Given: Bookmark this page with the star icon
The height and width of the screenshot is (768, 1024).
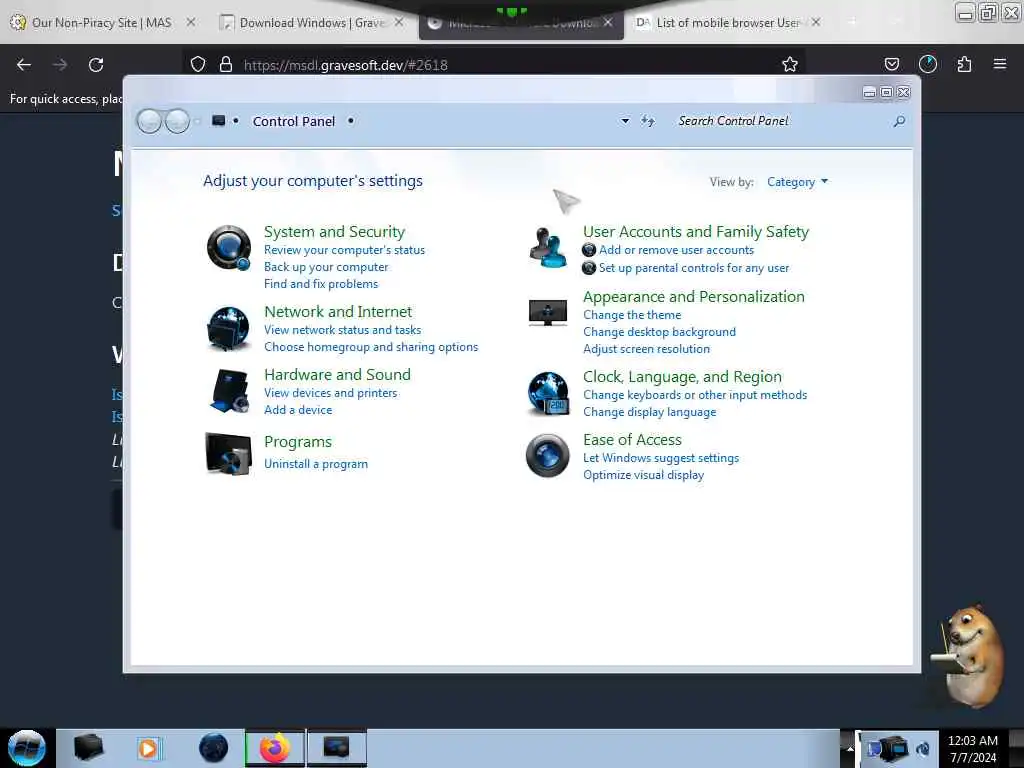Looking at the screenshot, I should tap(790, 64).
